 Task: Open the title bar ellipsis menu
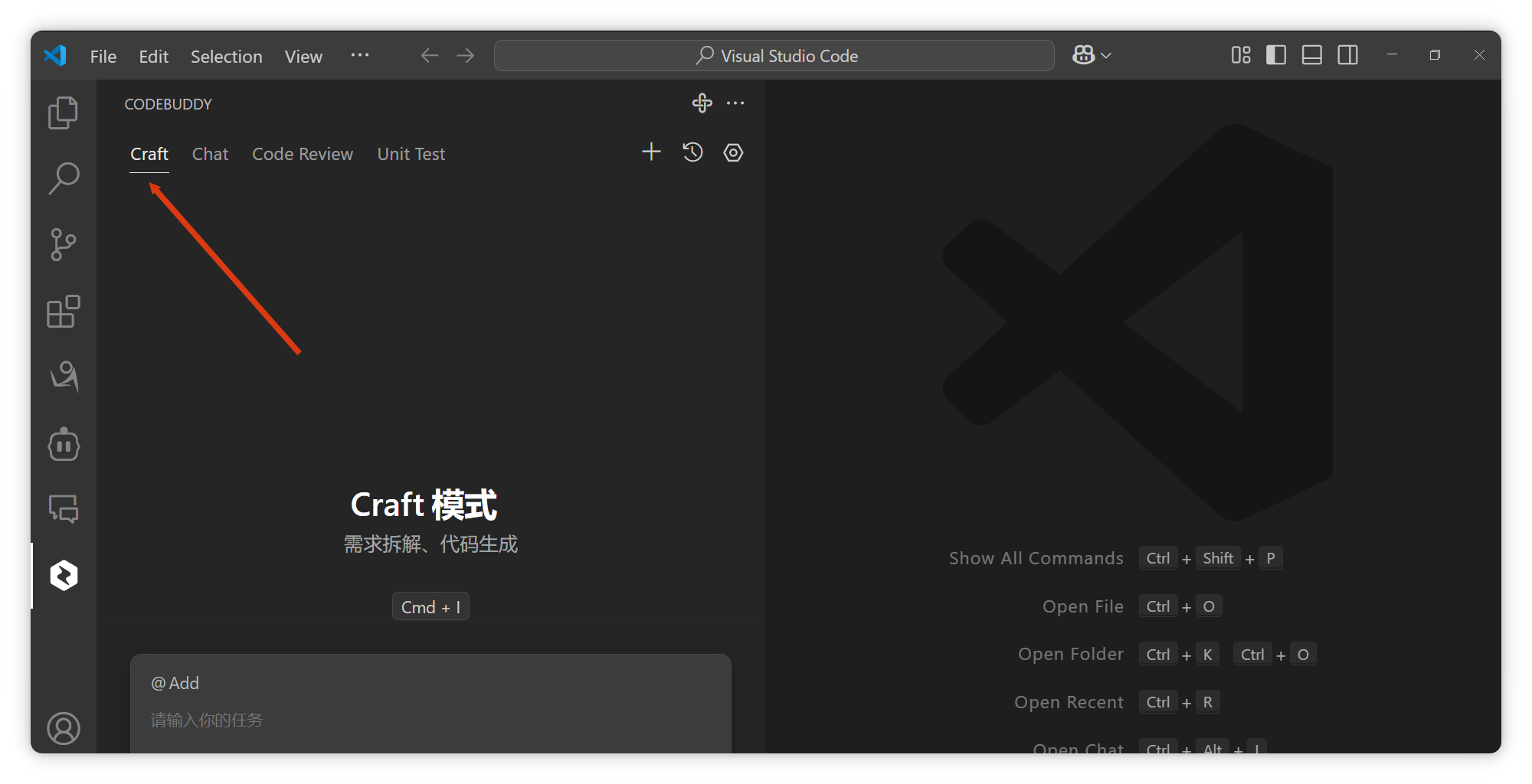coord(360,54)
